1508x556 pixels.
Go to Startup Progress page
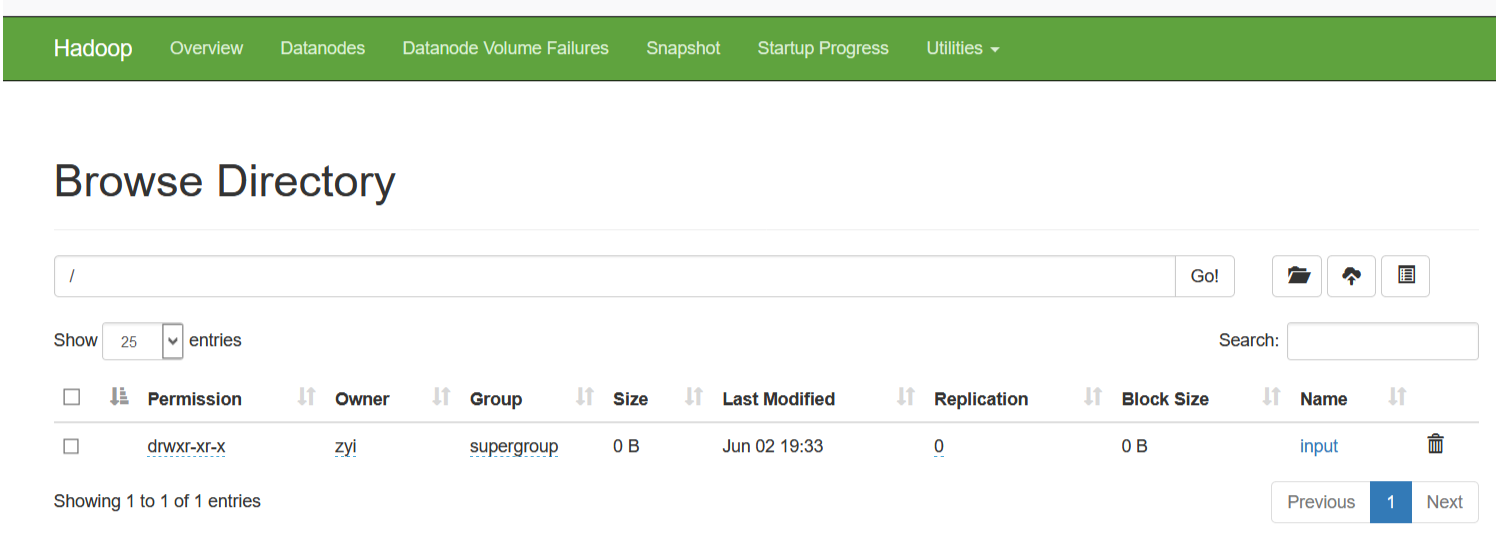click(823, 48)
